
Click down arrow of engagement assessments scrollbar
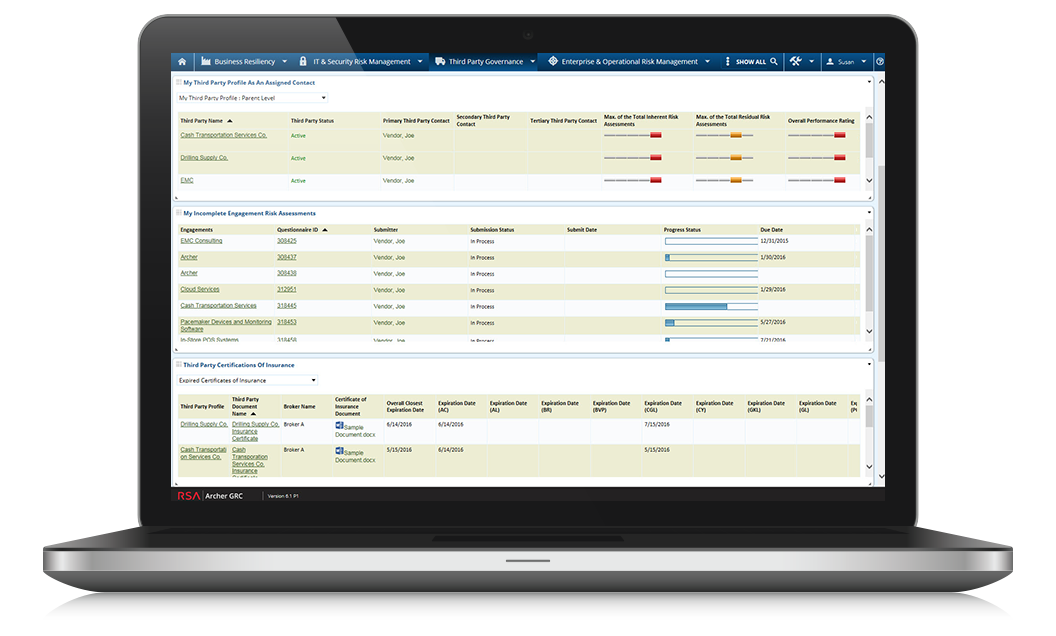point(869,331)
